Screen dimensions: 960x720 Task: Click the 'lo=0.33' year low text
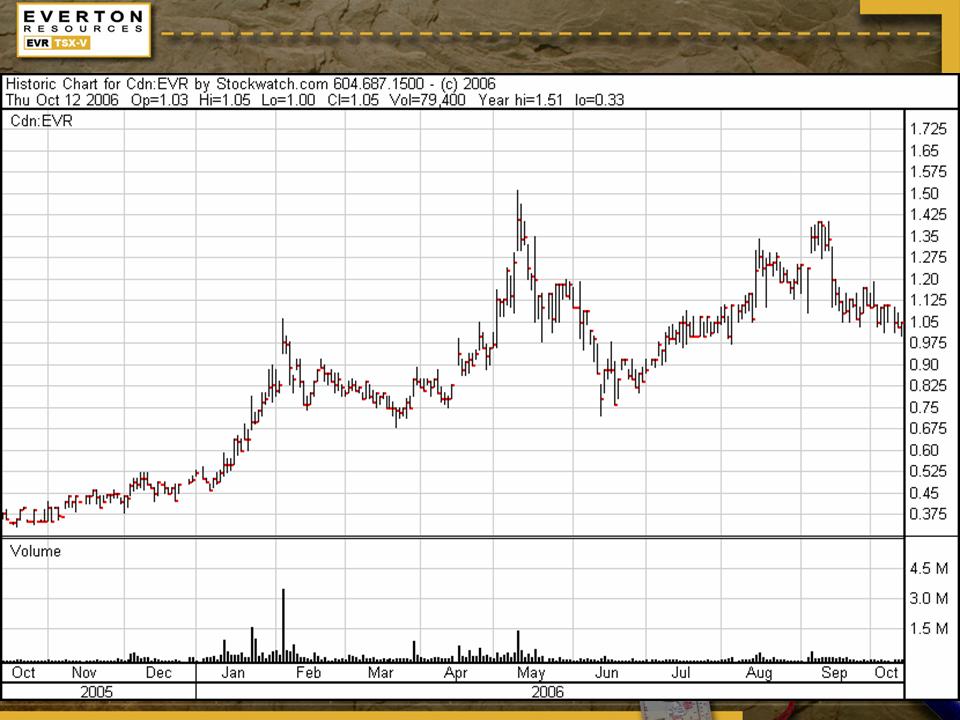pos(599,100)
